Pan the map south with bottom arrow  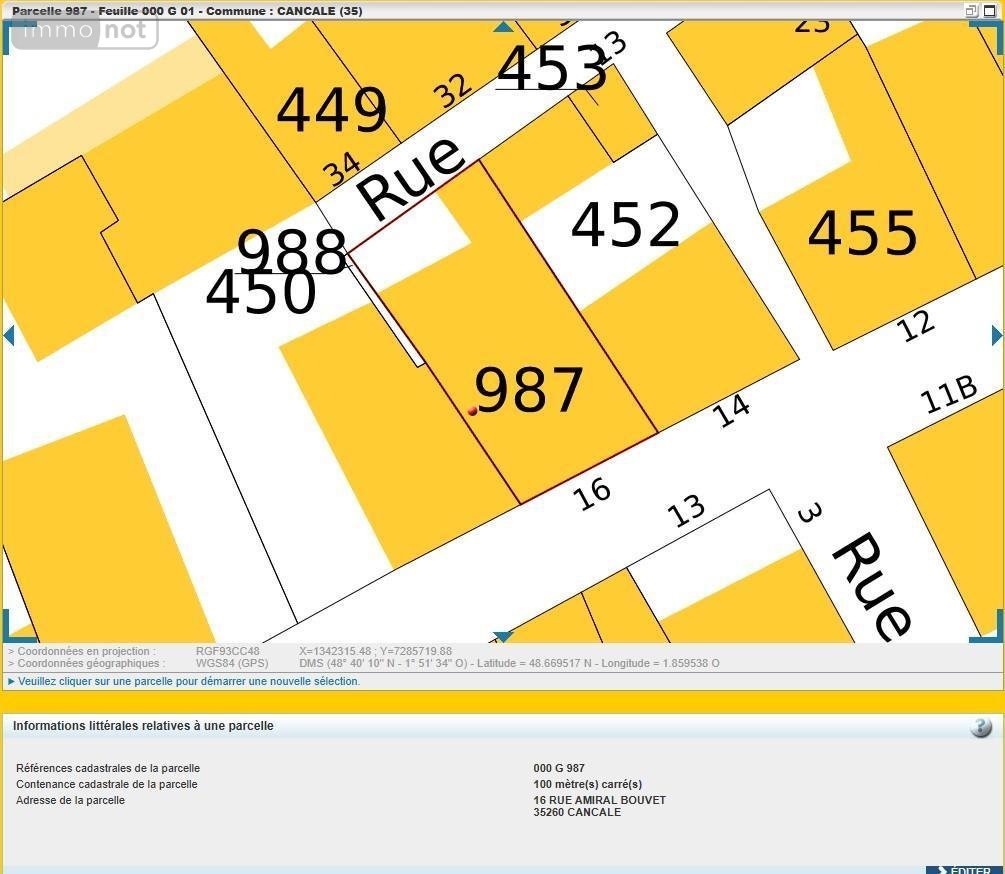[x=503, y=636]
